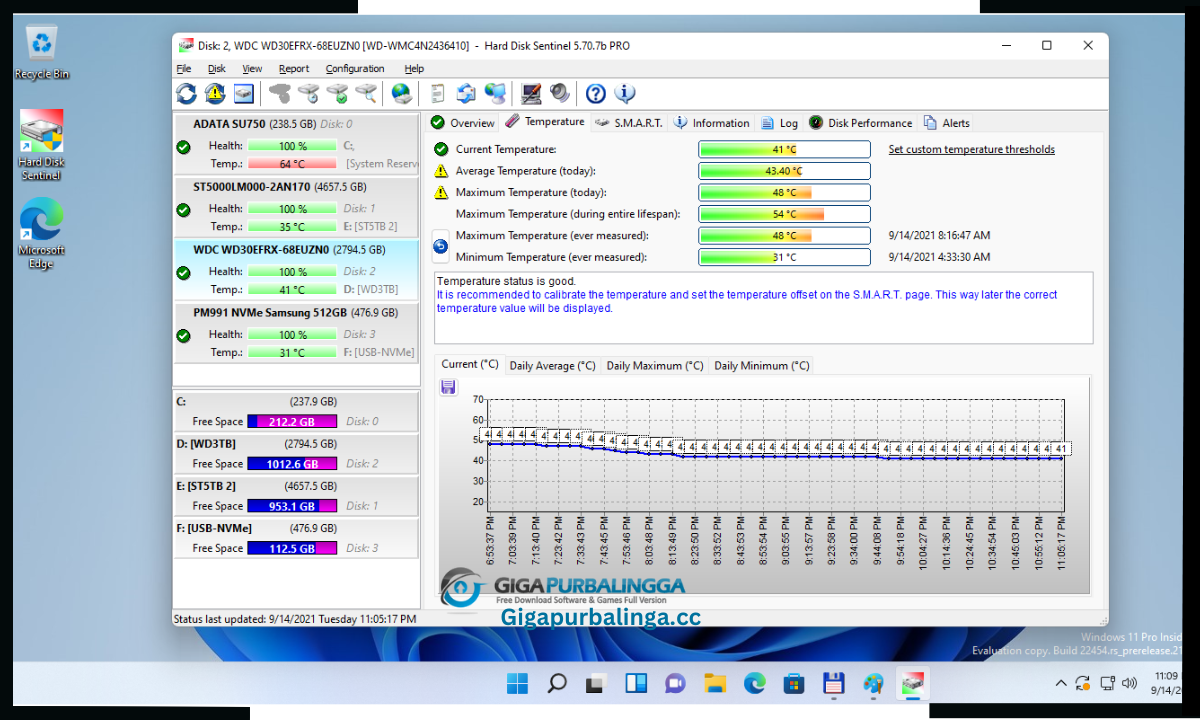Click the disk icon with clock overlay

click(x=309, y=93)
